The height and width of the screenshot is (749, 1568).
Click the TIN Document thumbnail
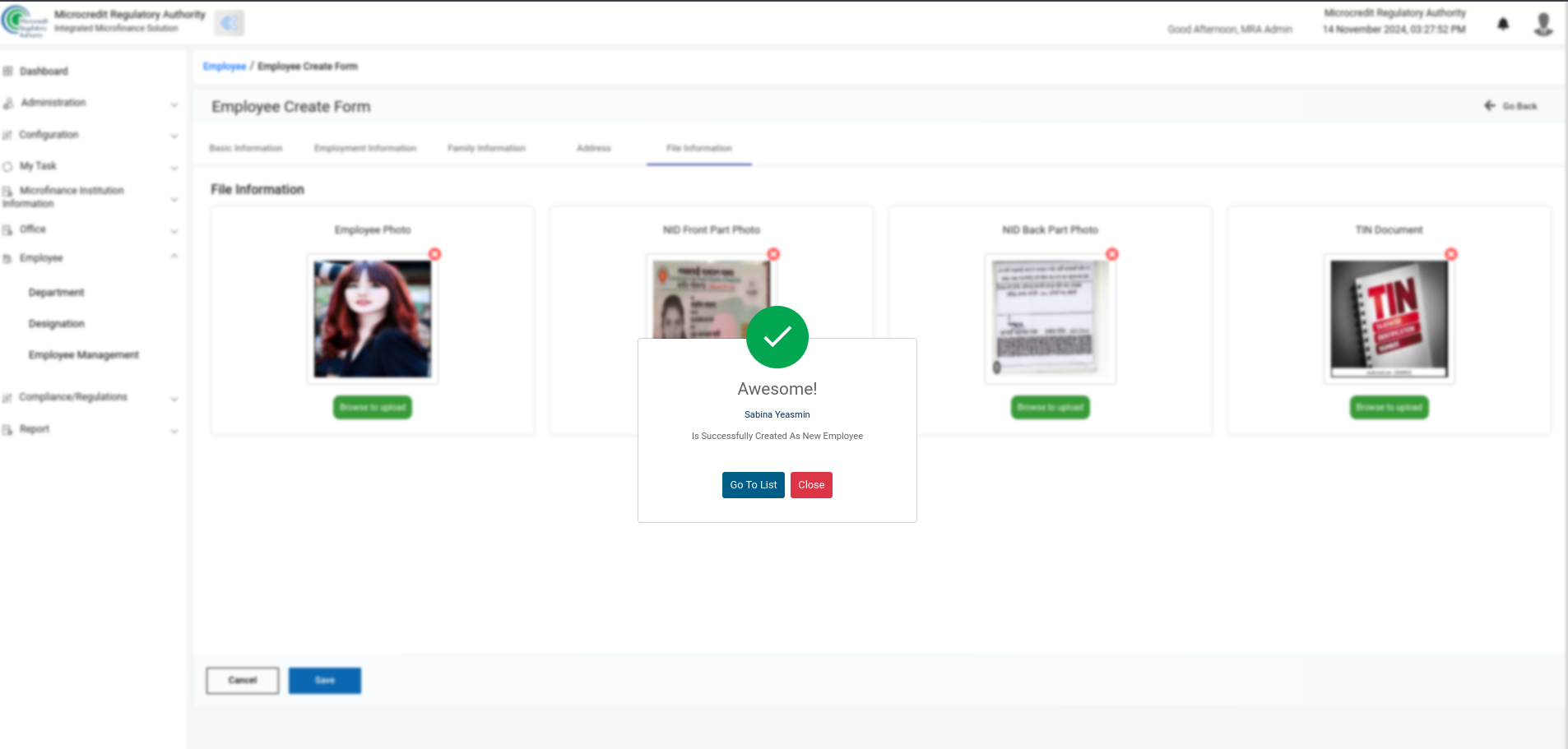(1389, 319)
